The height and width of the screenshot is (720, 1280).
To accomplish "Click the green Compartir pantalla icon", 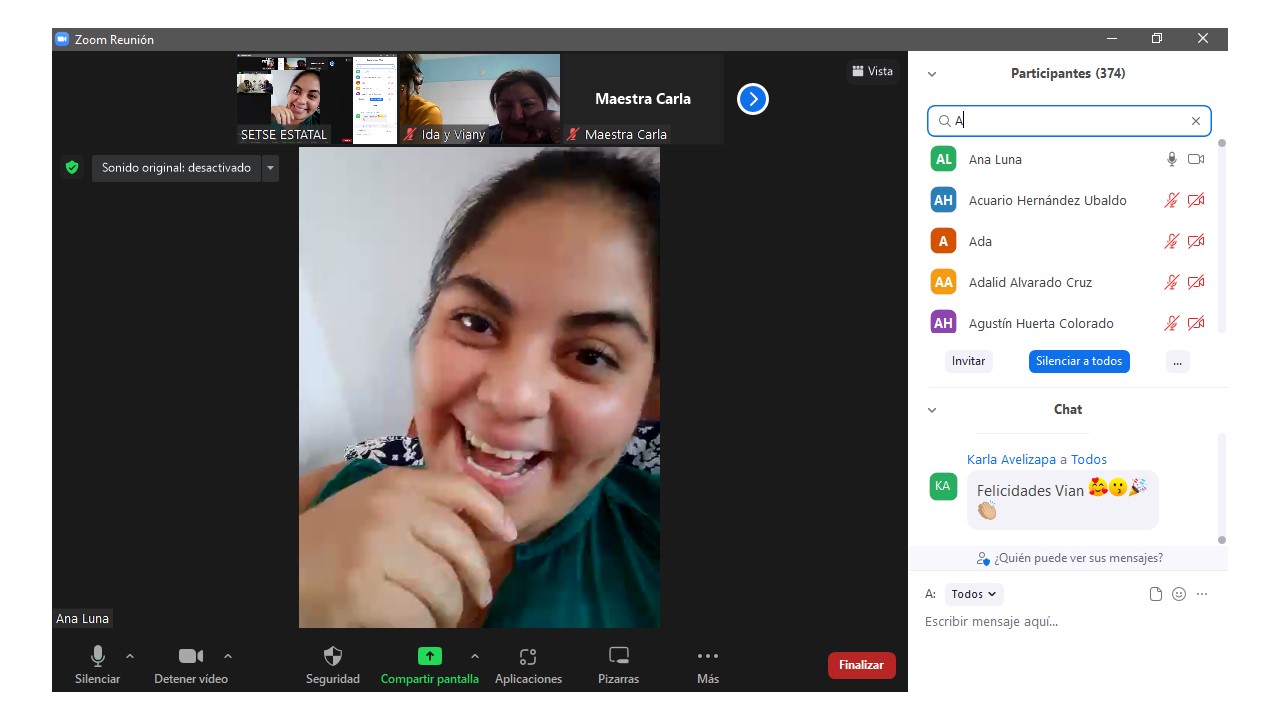I will (429, 656).
